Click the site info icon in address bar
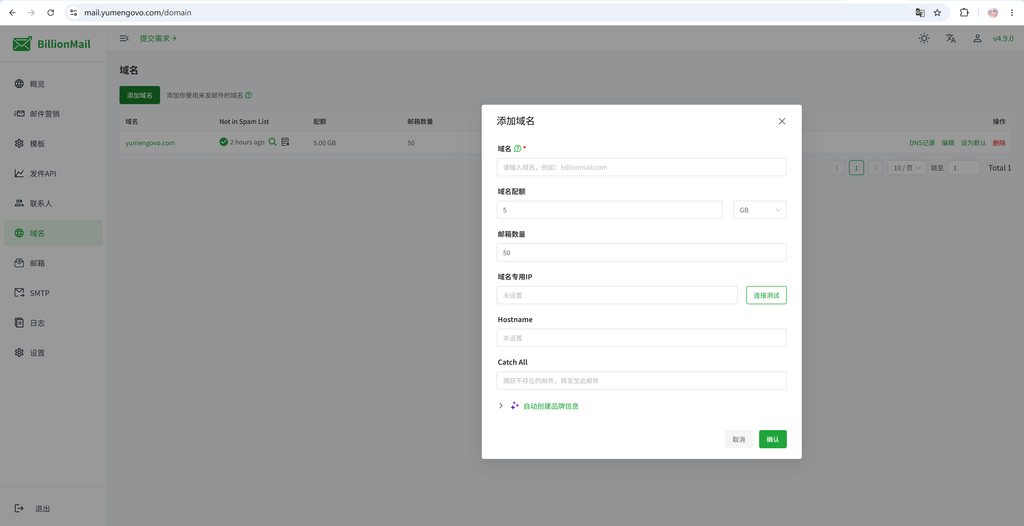The width and height of the screenshot is (1024, 526). [73, 12]
